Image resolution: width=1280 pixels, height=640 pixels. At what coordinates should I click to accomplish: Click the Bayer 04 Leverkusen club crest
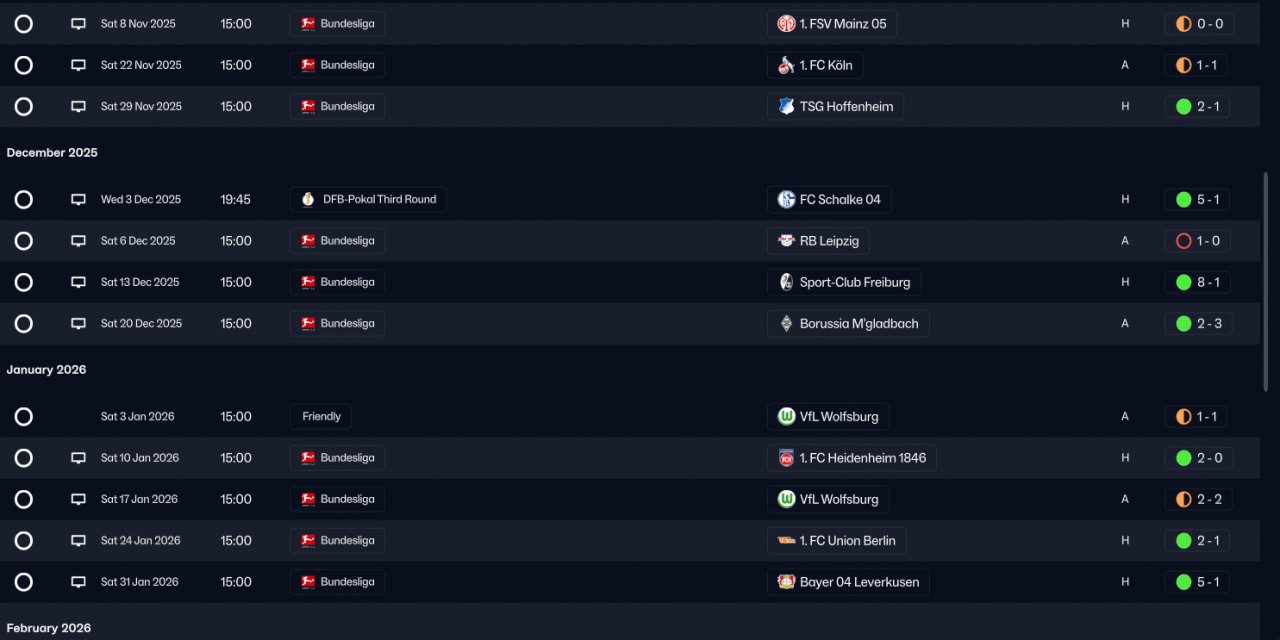click(787, 582)
